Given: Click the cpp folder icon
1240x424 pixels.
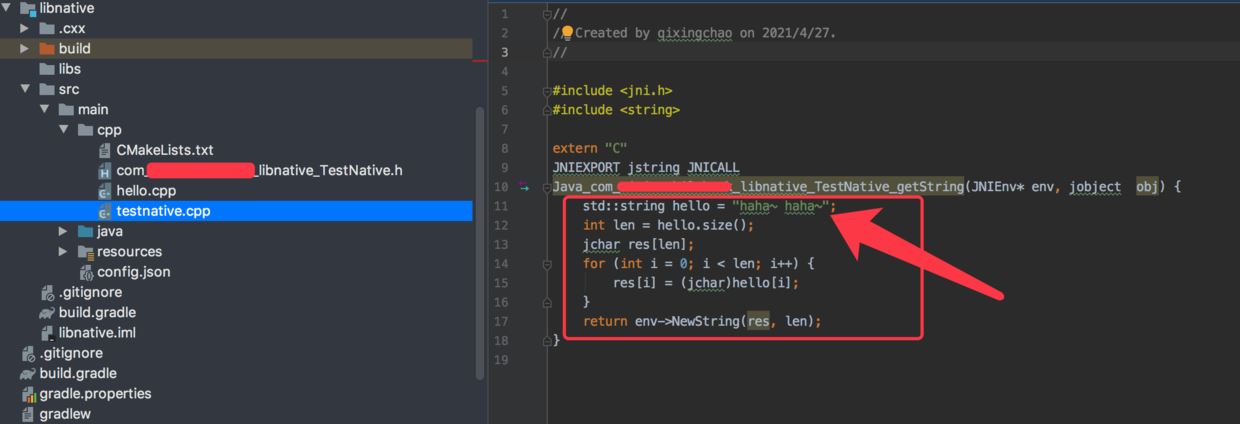Looking at the screenshot, I should tap(85, 130).
